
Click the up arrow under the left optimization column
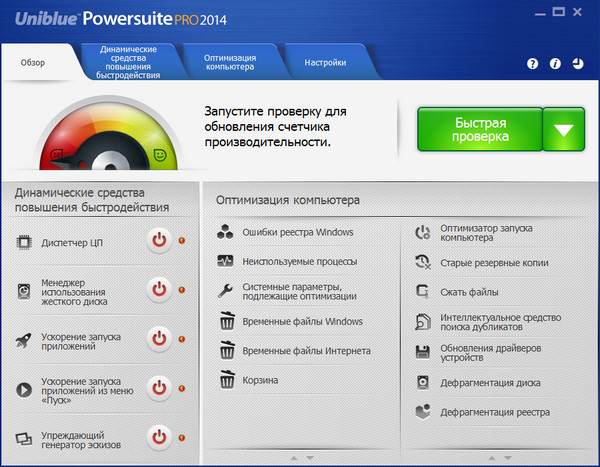(x=294, y=458)
